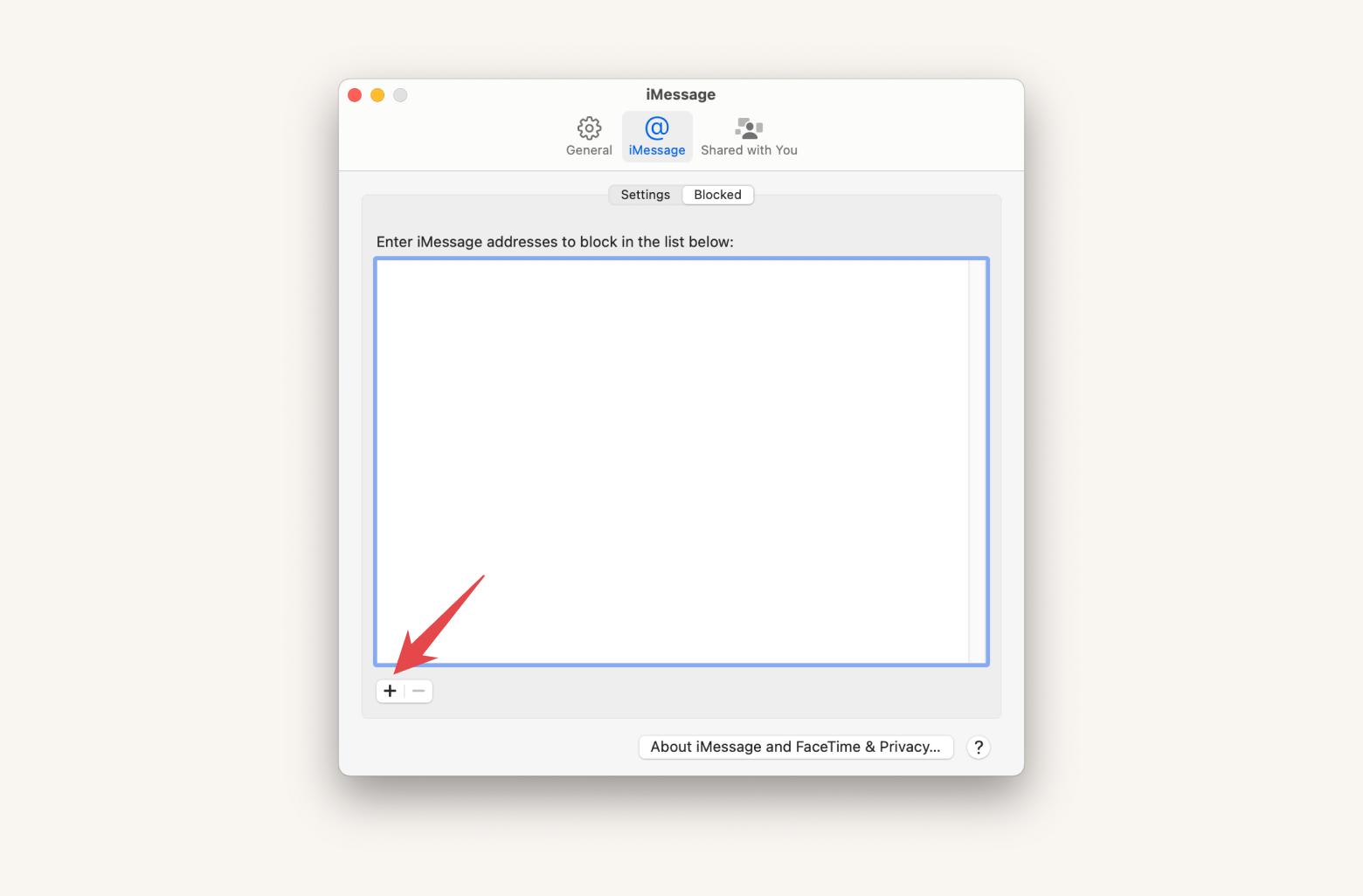Click the minus button to remove address
This screenshot has width=1363, height=896.
[419, 691]
